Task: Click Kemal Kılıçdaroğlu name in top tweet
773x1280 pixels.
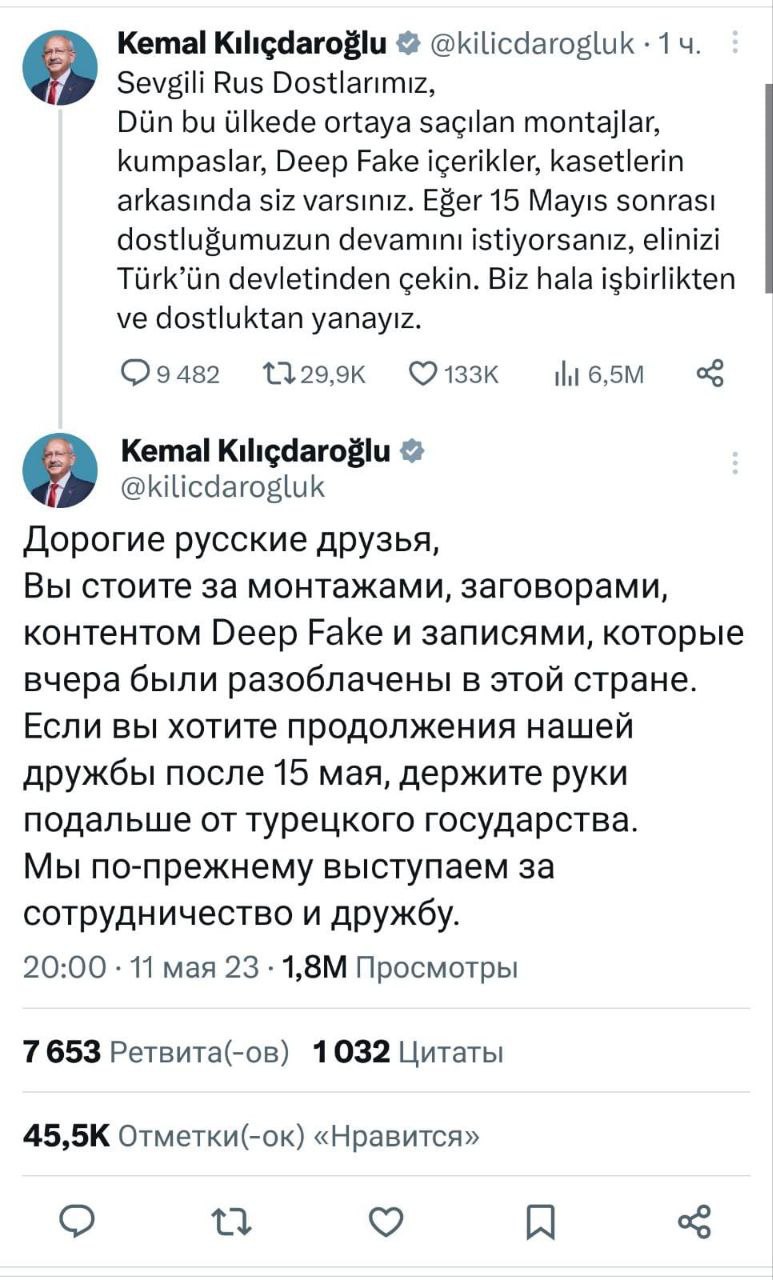Action: pos(252,42)
